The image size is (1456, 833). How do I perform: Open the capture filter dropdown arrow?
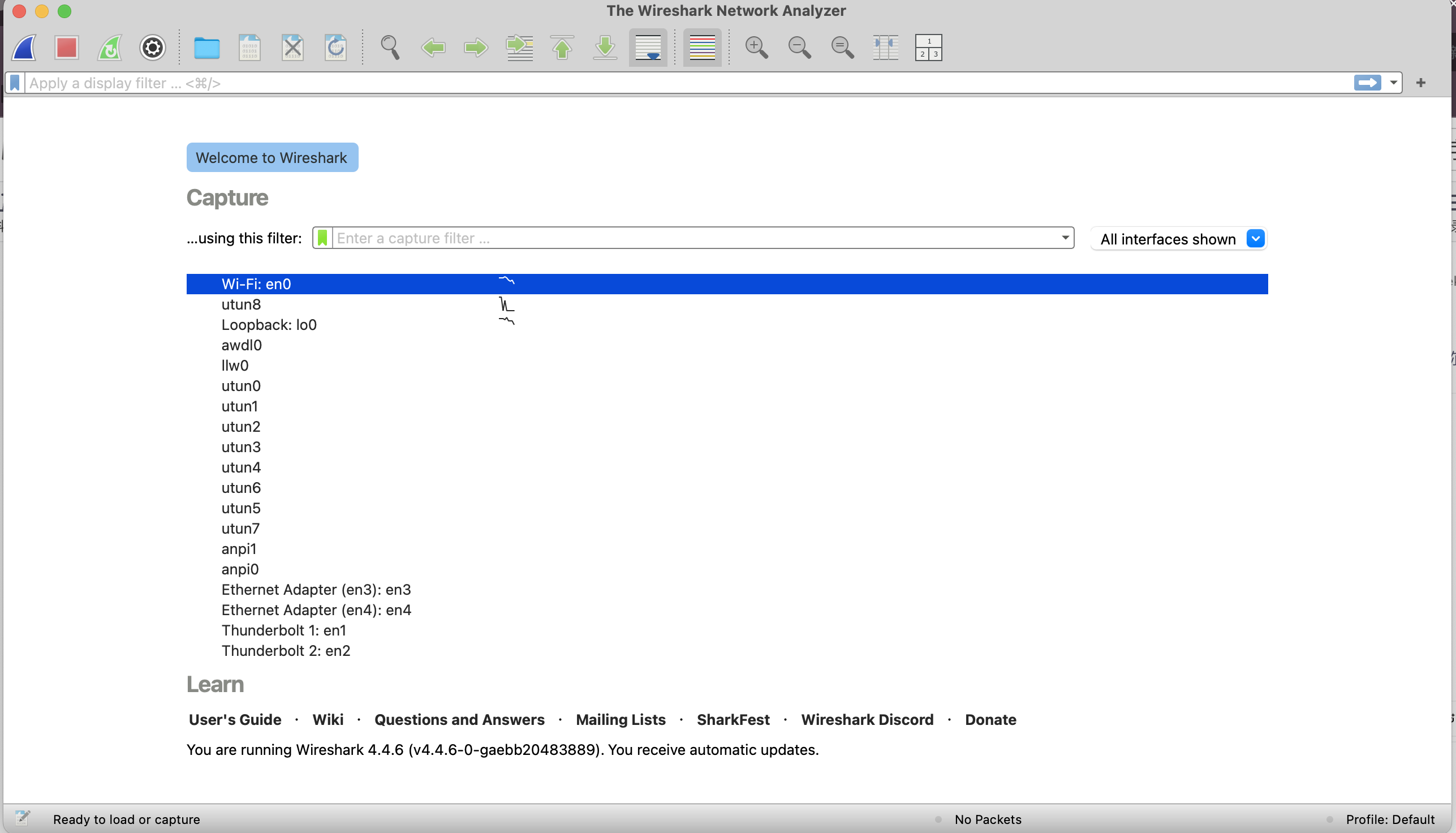click(1065, 238)
